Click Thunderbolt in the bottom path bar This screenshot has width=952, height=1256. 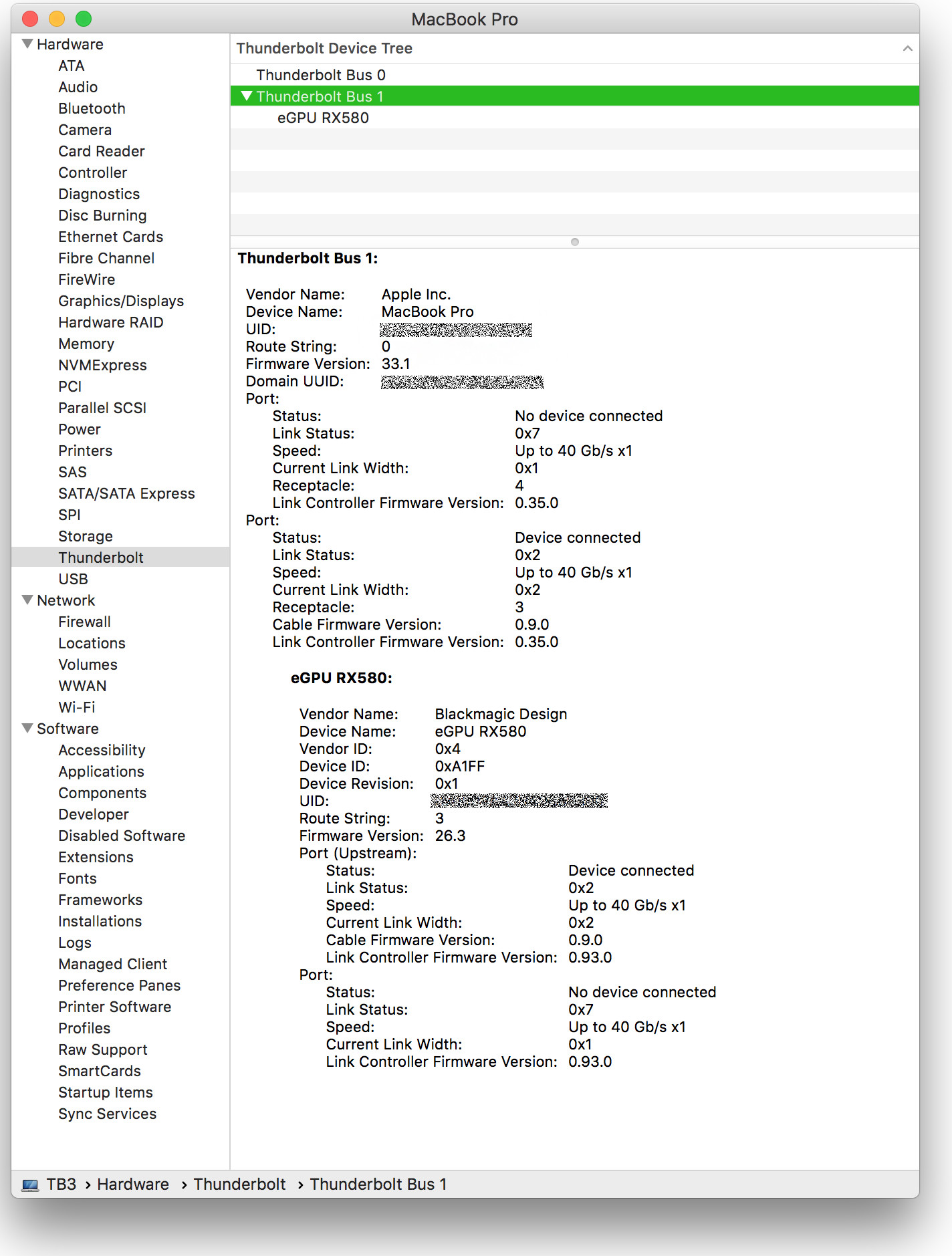[x=239, y=1184]
